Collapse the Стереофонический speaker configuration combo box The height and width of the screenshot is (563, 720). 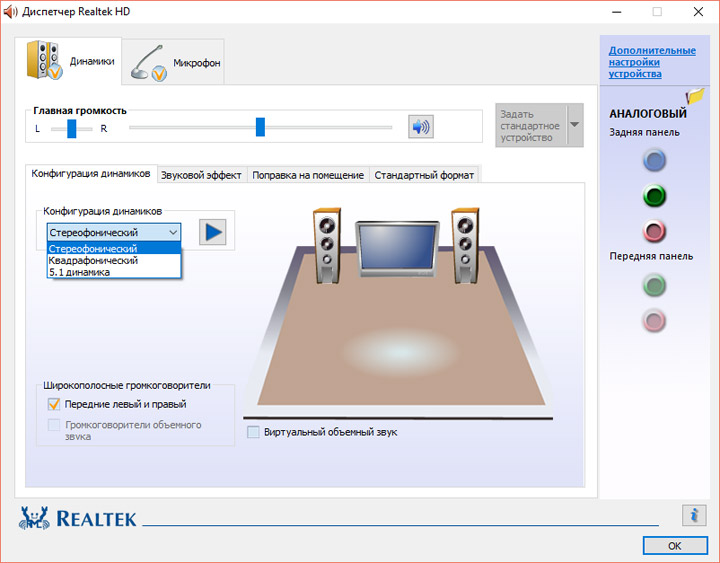coord(114,232)
